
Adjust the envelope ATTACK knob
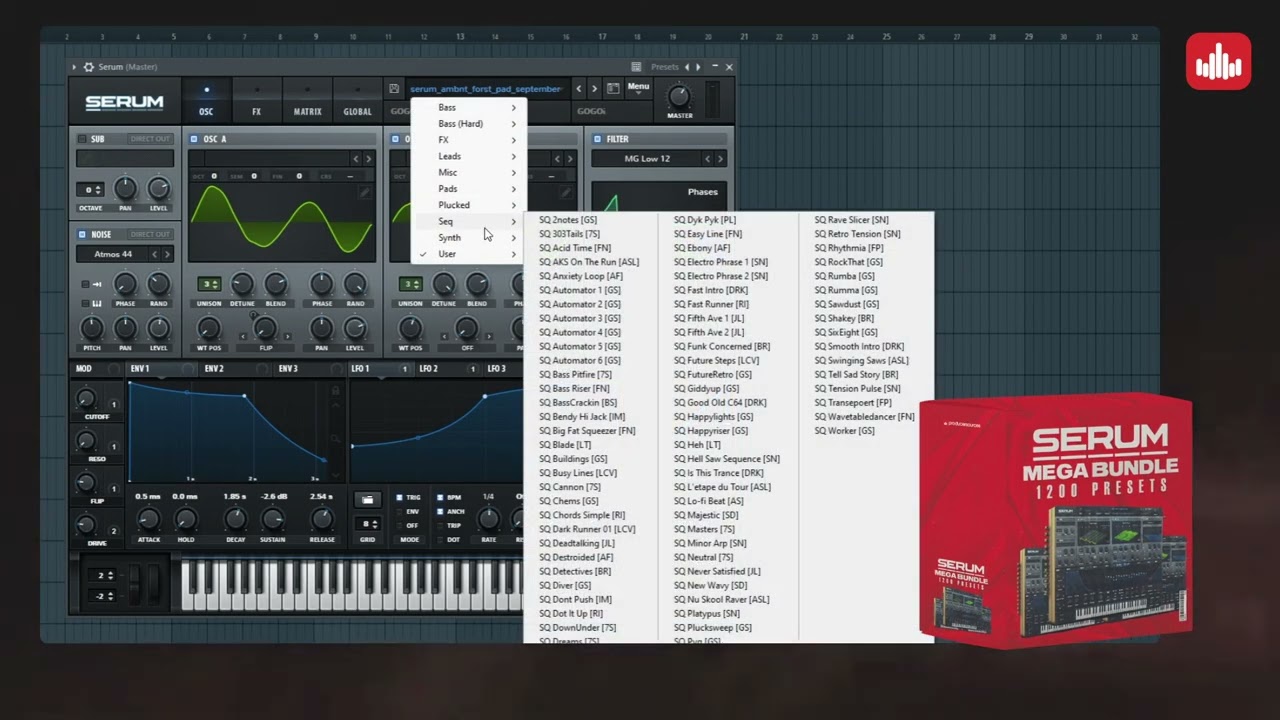(148, 519)
